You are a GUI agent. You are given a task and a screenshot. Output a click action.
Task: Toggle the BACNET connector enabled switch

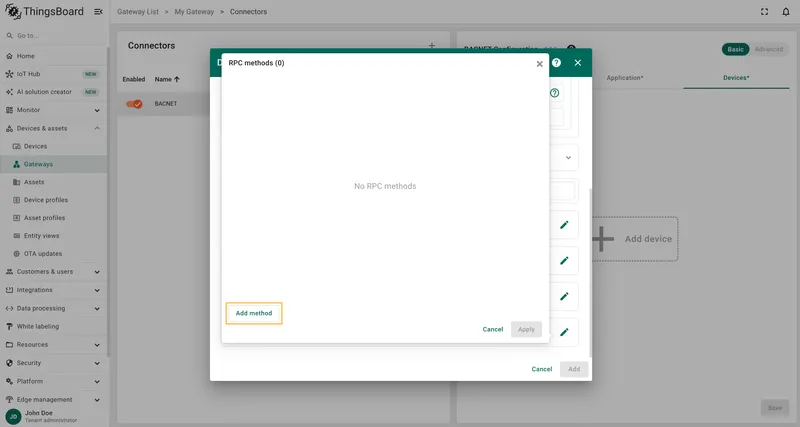(x=134, y=104)
